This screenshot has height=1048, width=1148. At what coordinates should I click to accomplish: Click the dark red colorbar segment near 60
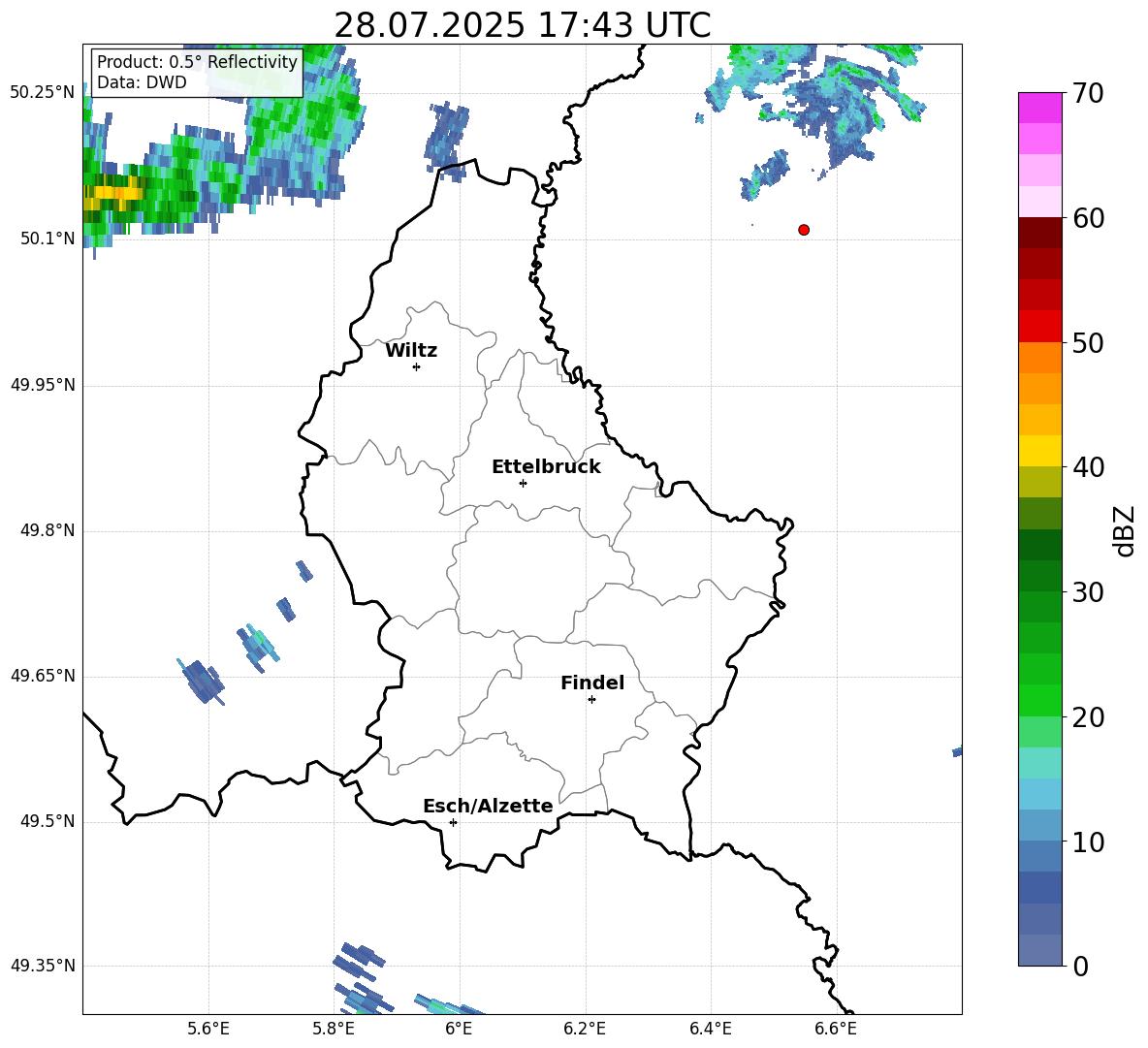[x=1039, y=233]
